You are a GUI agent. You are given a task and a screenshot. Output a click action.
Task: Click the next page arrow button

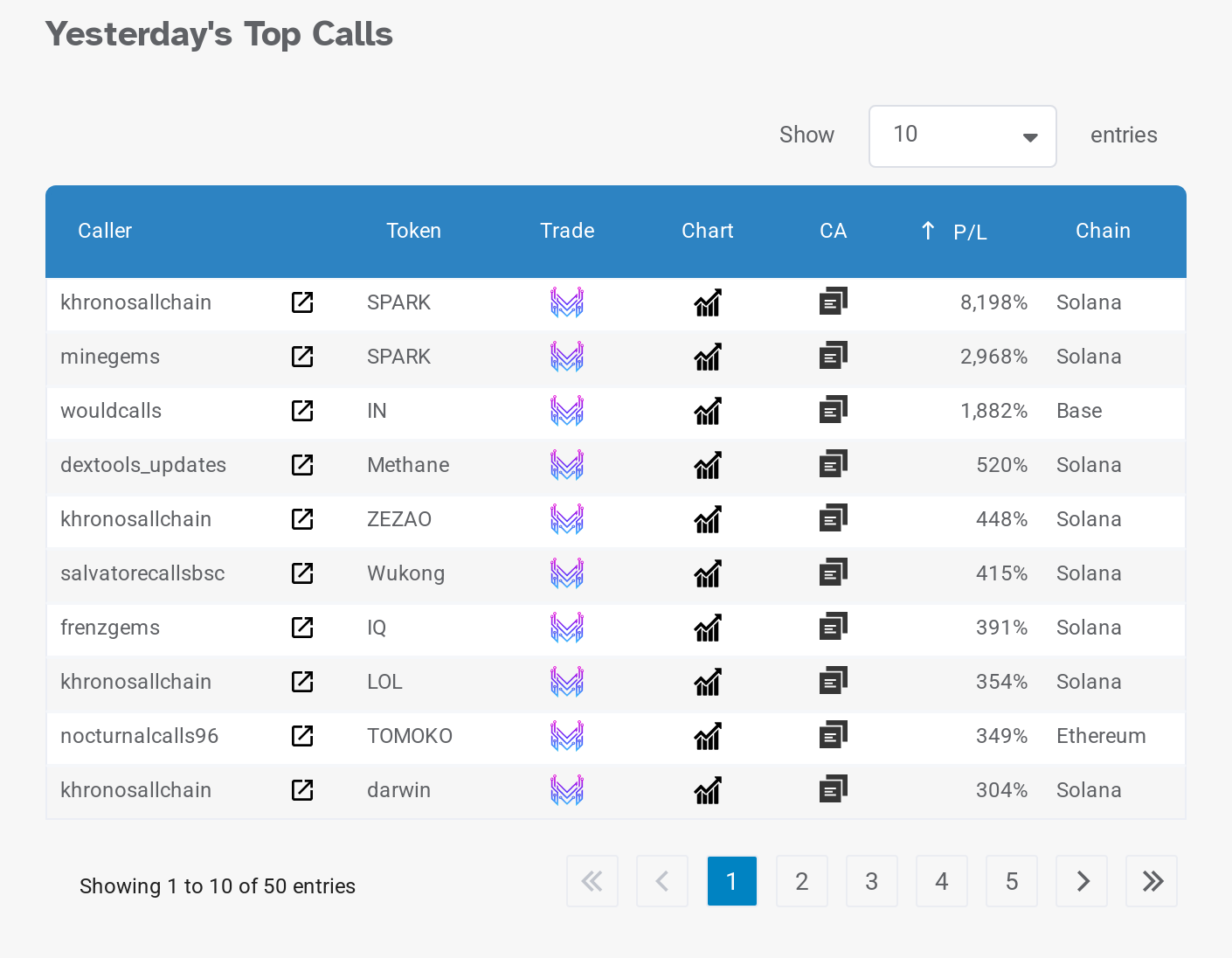tap(1082, 881)
